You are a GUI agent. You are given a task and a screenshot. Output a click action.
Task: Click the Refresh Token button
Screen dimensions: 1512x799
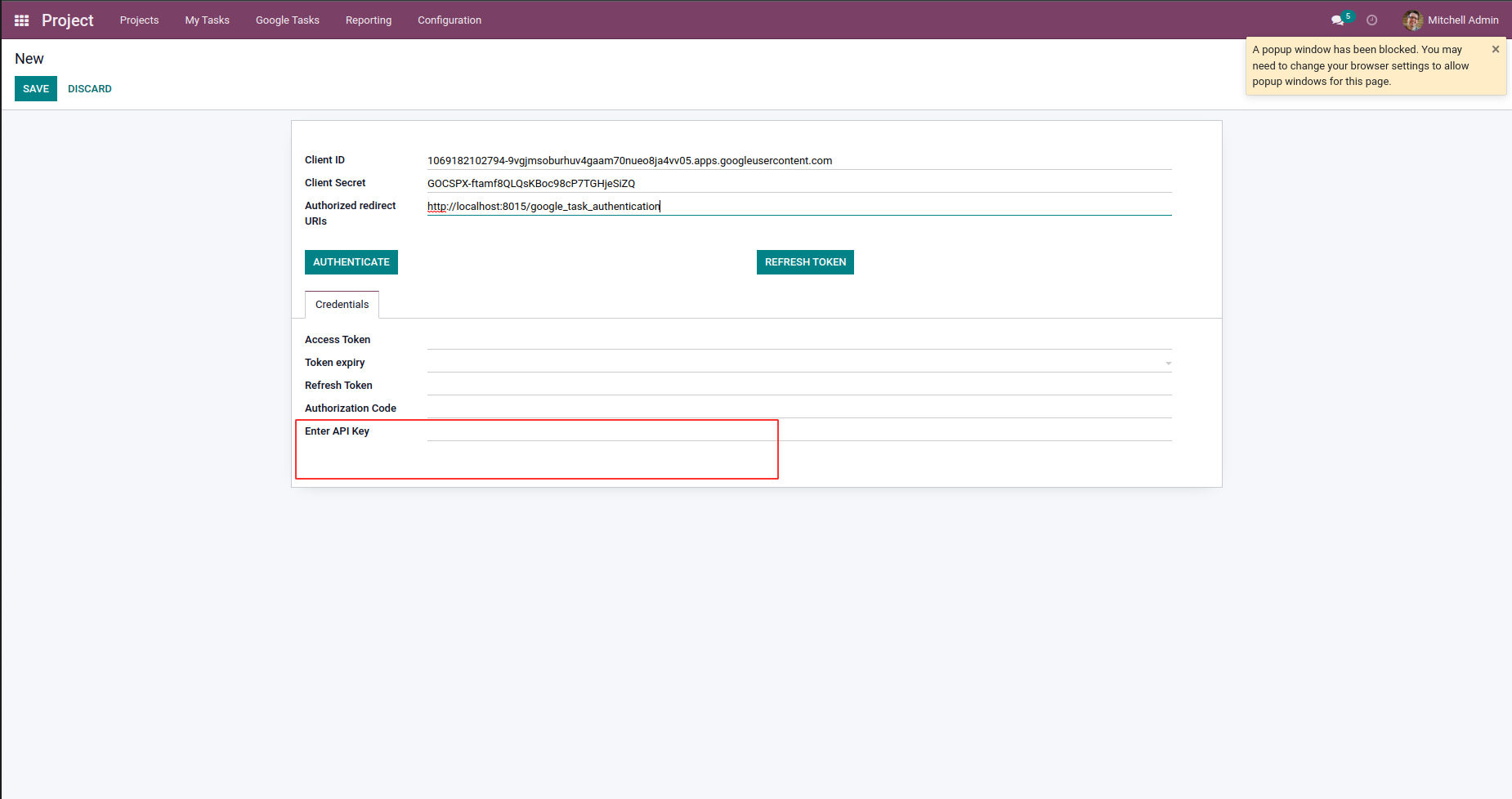(805, 262)
